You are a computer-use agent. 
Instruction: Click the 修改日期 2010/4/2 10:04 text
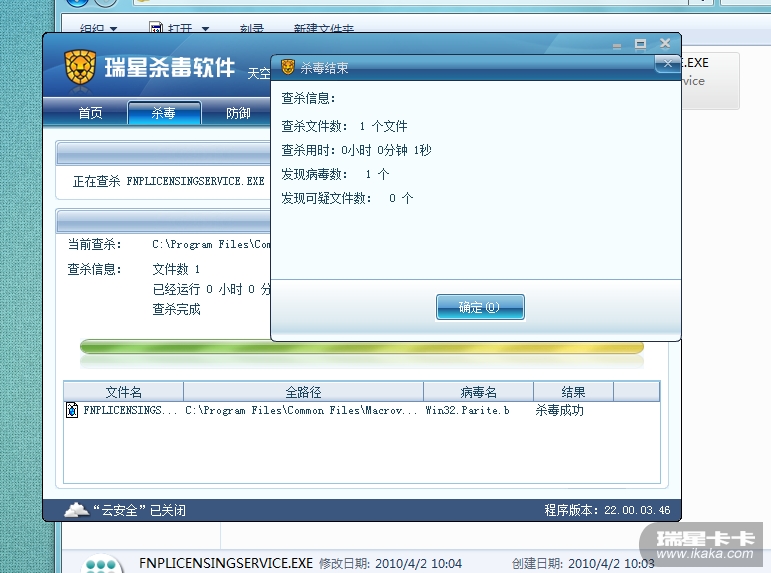point(390,563)
